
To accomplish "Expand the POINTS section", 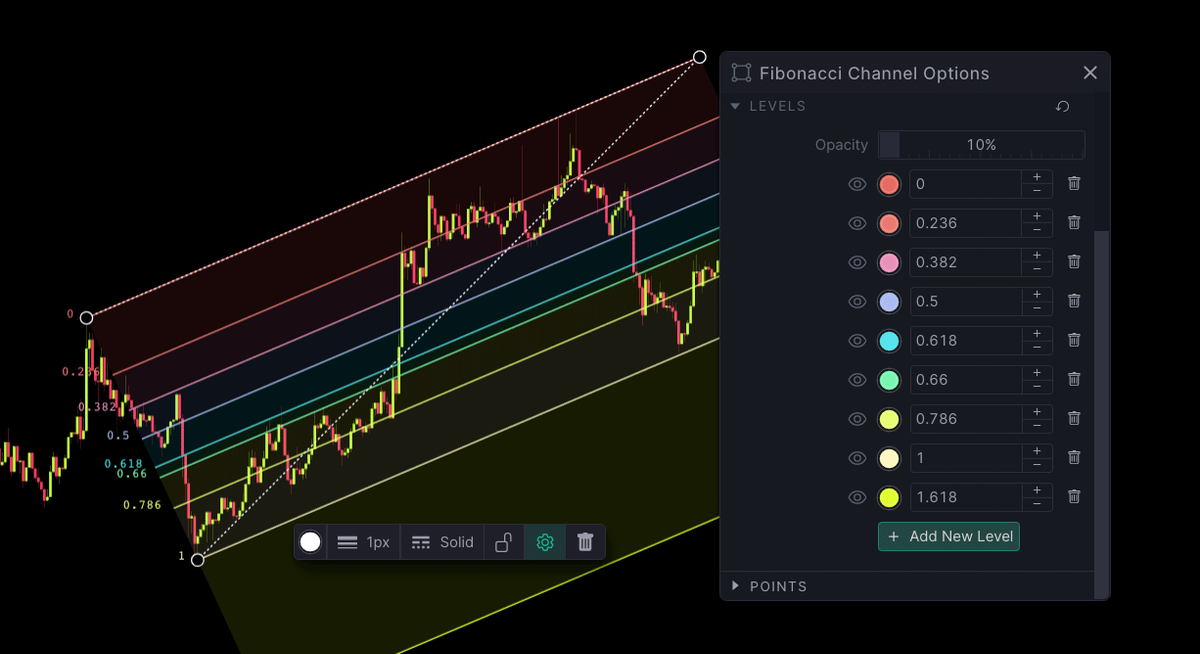I will (769, 586).
